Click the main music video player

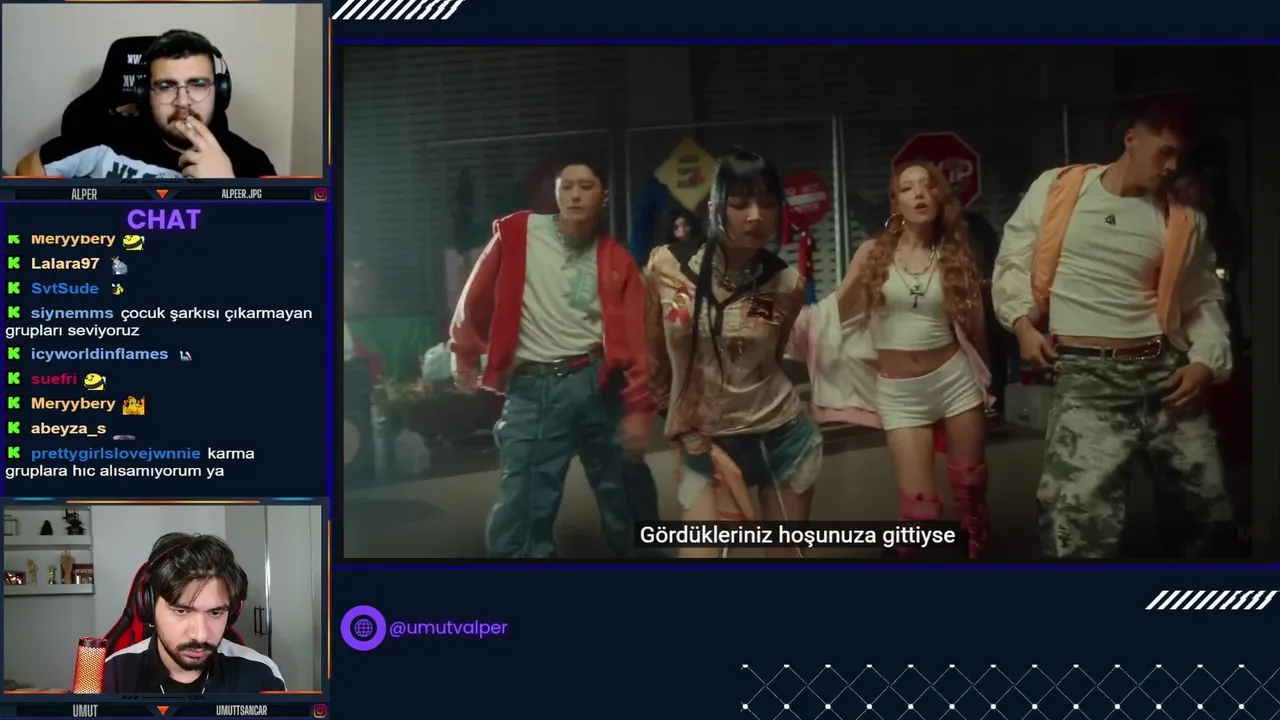[808, 302]
